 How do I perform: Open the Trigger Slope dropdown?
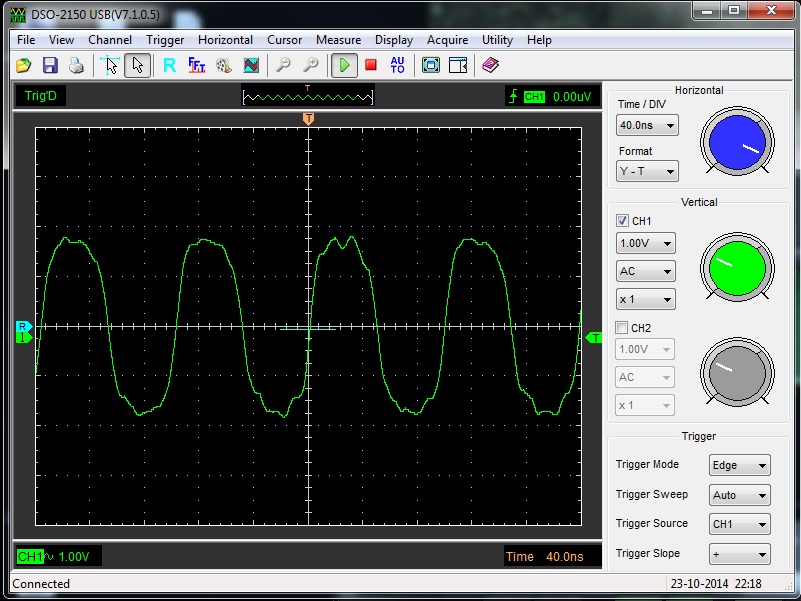(x=740, y=554)
